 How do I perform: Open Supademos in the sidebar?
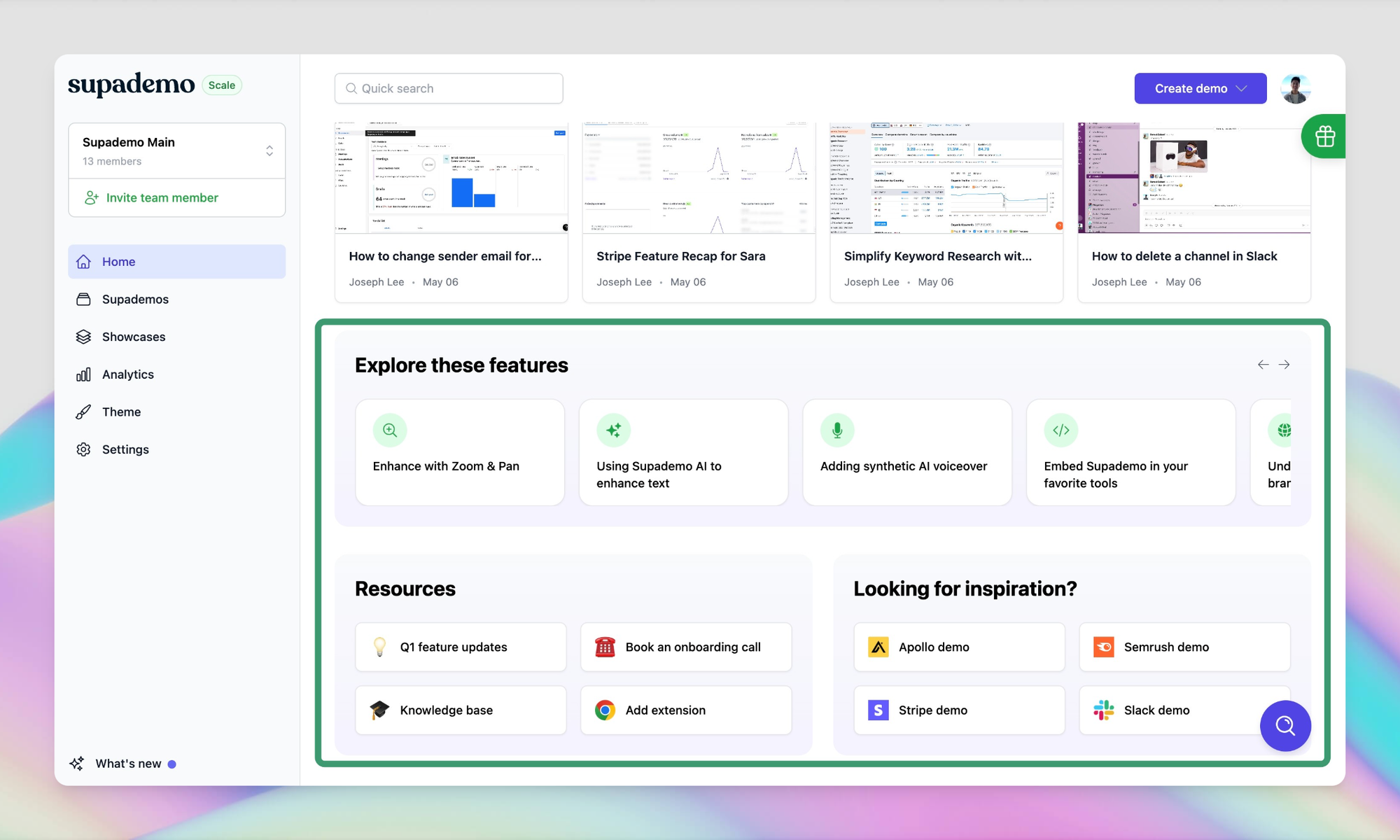click(176, 300)
